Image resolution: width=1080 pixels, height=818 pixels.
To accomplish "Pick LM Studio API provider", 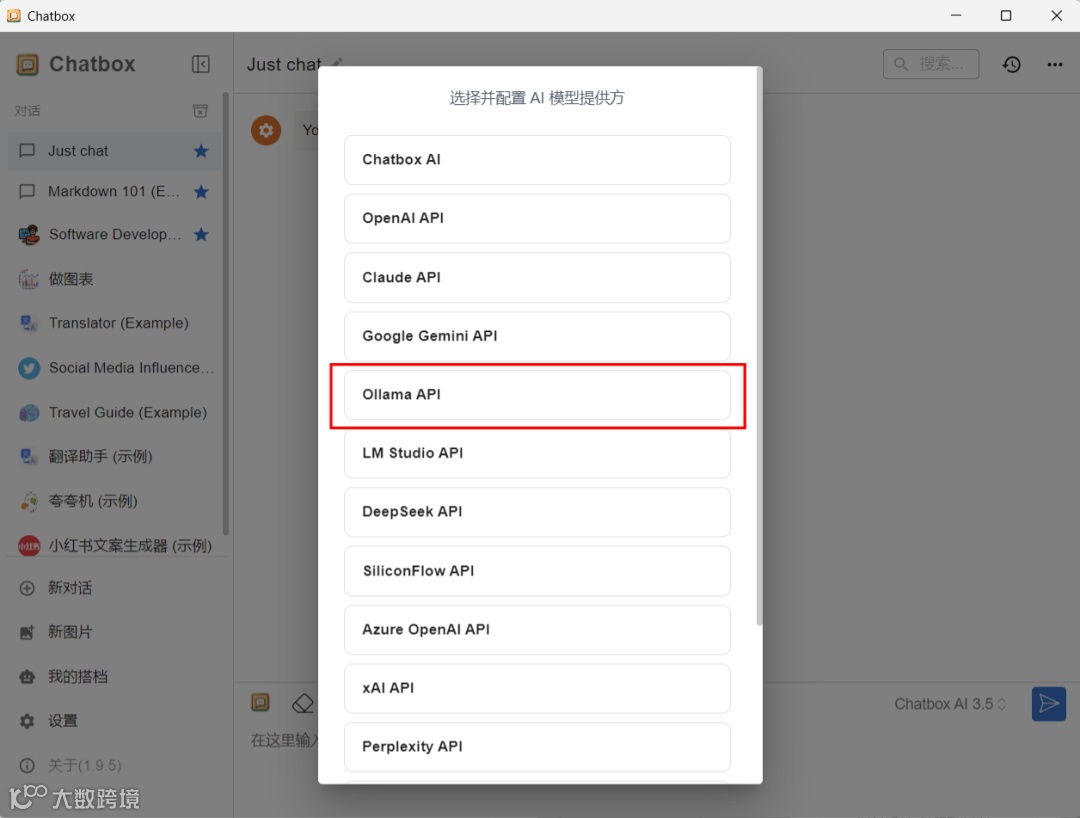I will (x=537, y=453).
